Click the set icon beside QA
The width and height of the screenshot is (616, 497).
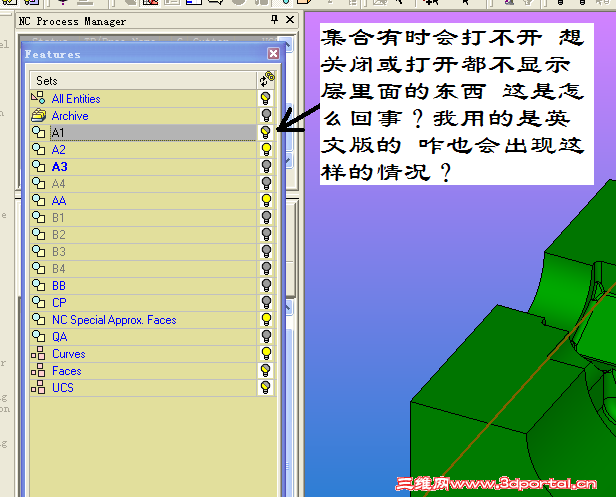coord(38,336)
